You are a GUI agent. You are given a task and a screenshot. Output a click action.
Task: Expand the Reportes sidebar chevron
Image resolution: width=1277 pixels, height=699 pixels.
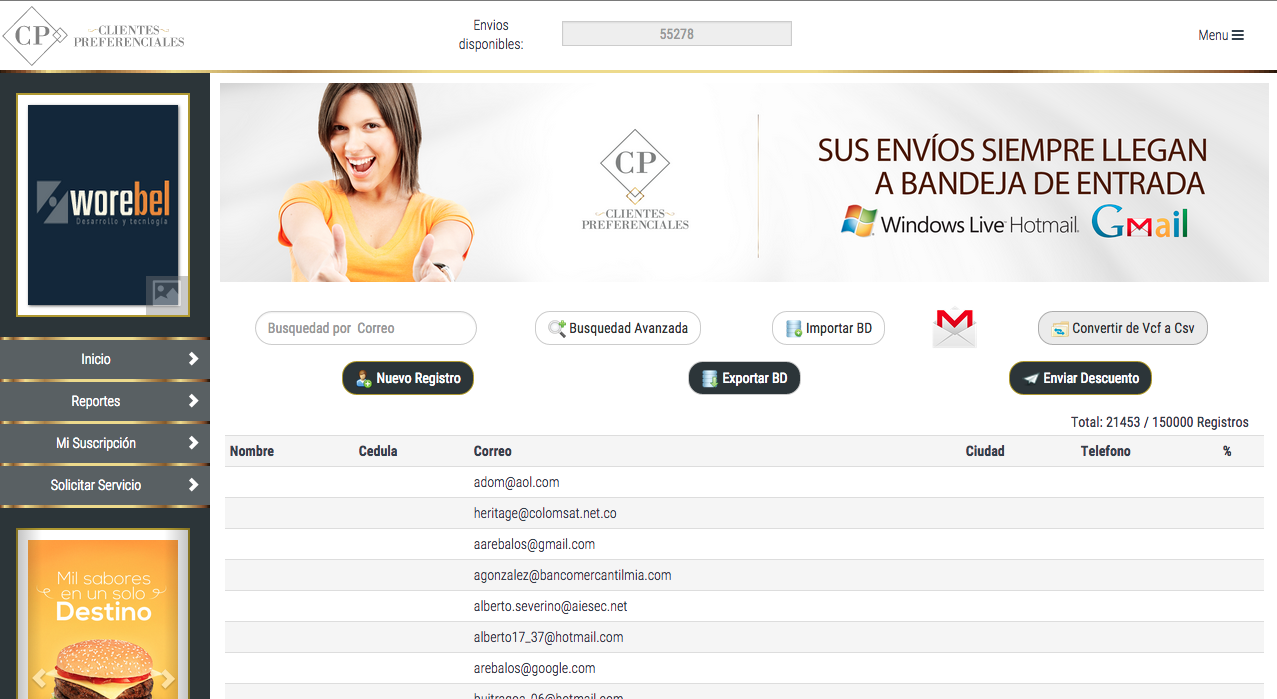[193, 401]
